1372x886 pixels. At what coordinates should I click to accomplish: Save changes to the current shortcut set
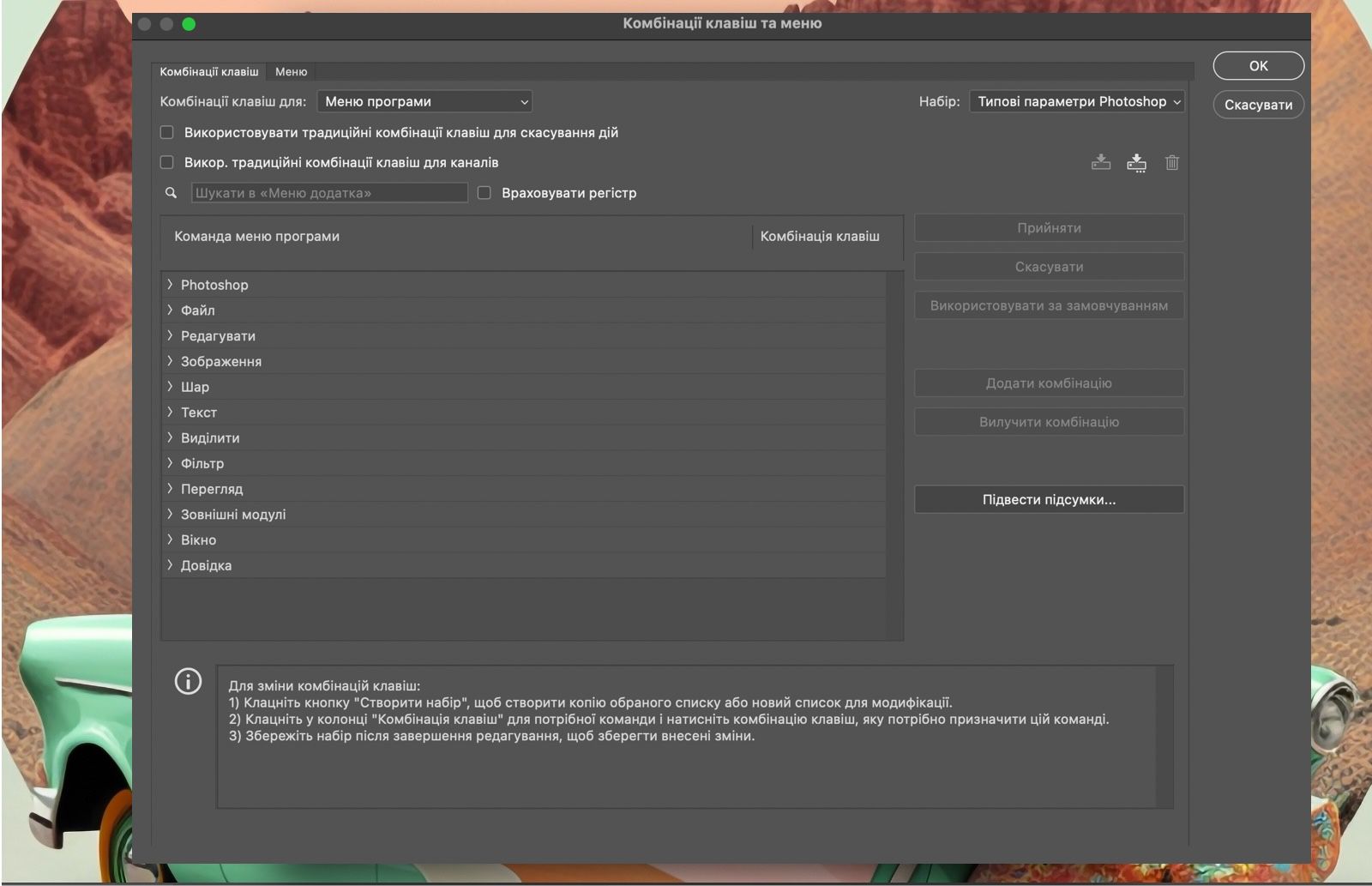click(1101, 162)
